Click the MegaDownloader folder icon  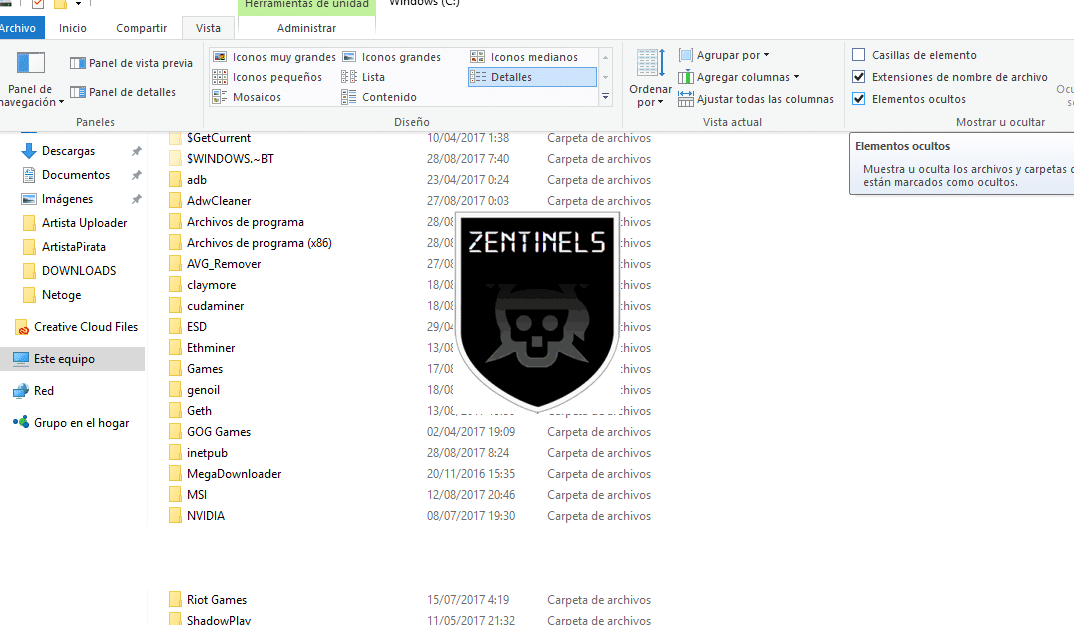[x=175, y=474]
